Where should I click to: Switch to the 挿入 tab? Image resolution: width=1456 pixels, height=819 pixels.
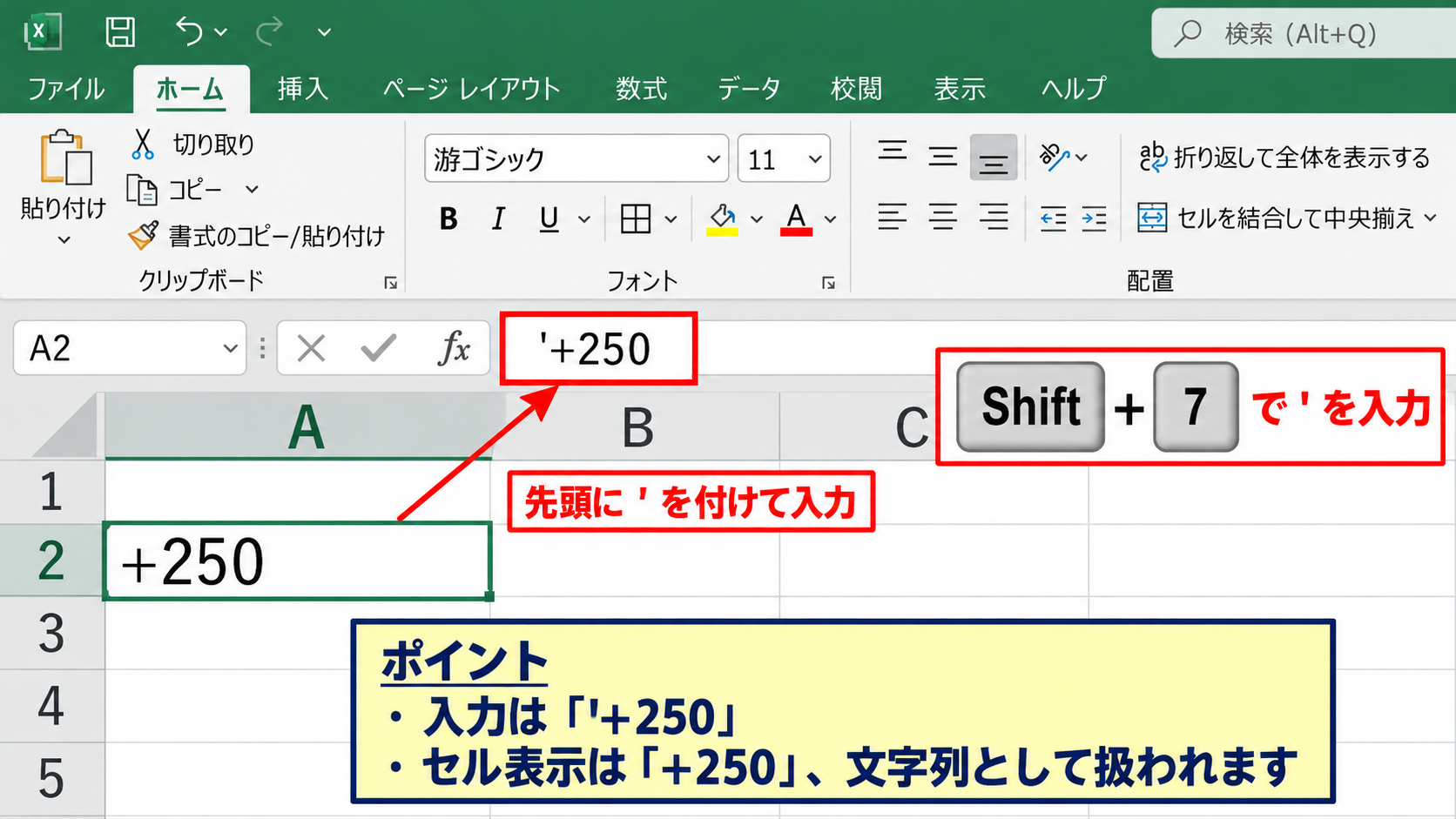302,89
